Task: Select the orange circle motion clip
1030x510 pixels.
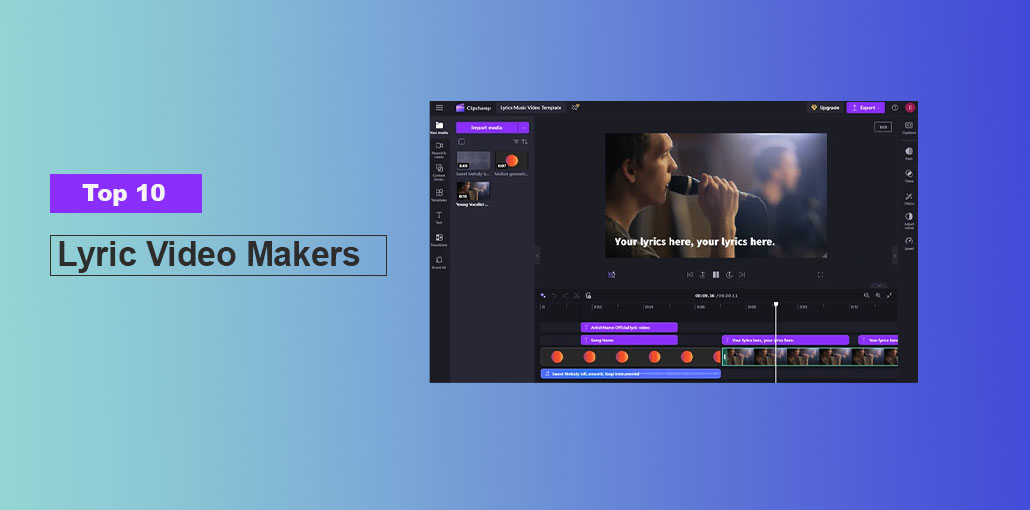Action: 631,357
